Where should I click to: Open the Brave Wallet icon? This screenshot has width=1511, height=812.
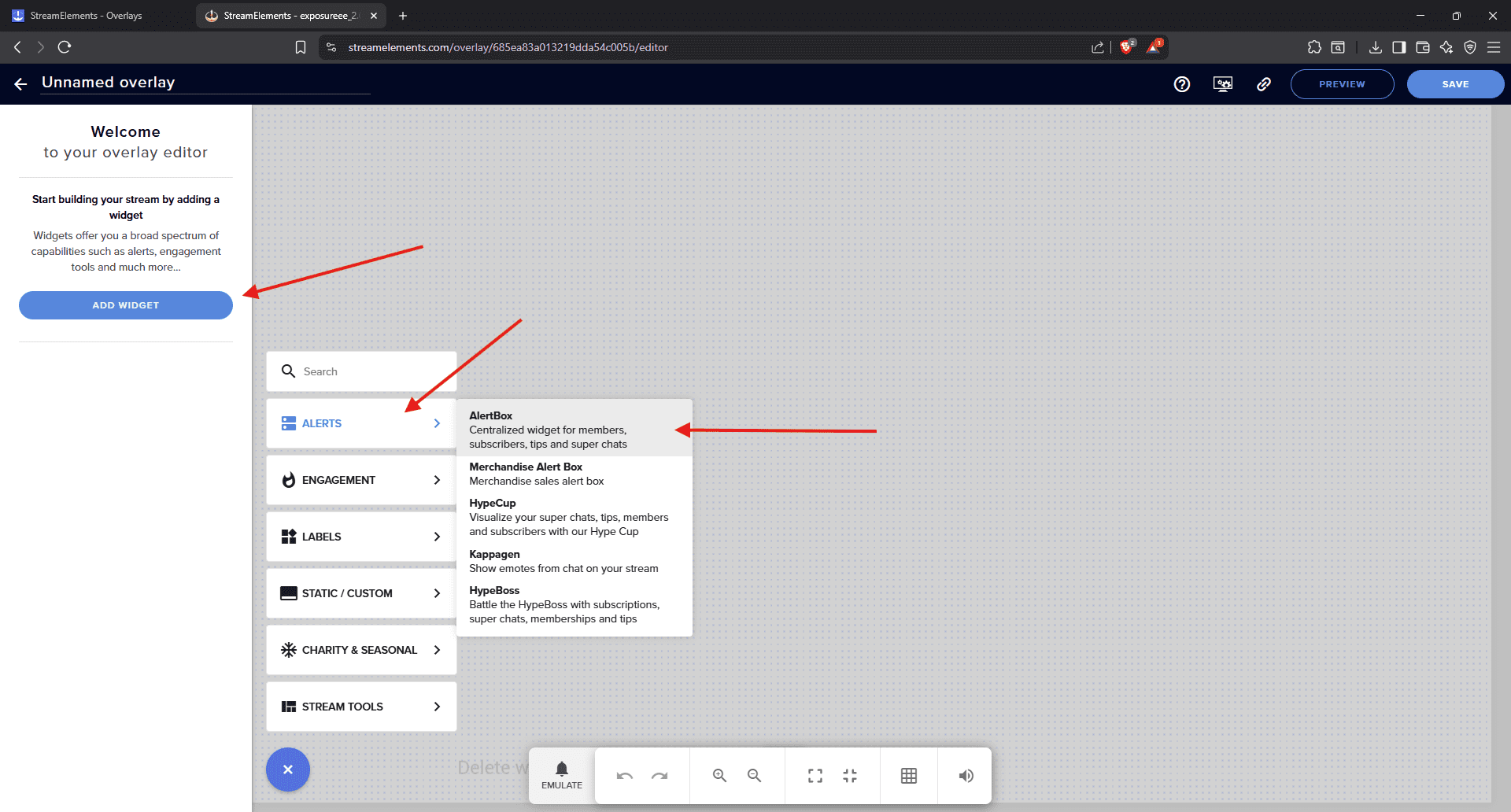click(1423, 47)
